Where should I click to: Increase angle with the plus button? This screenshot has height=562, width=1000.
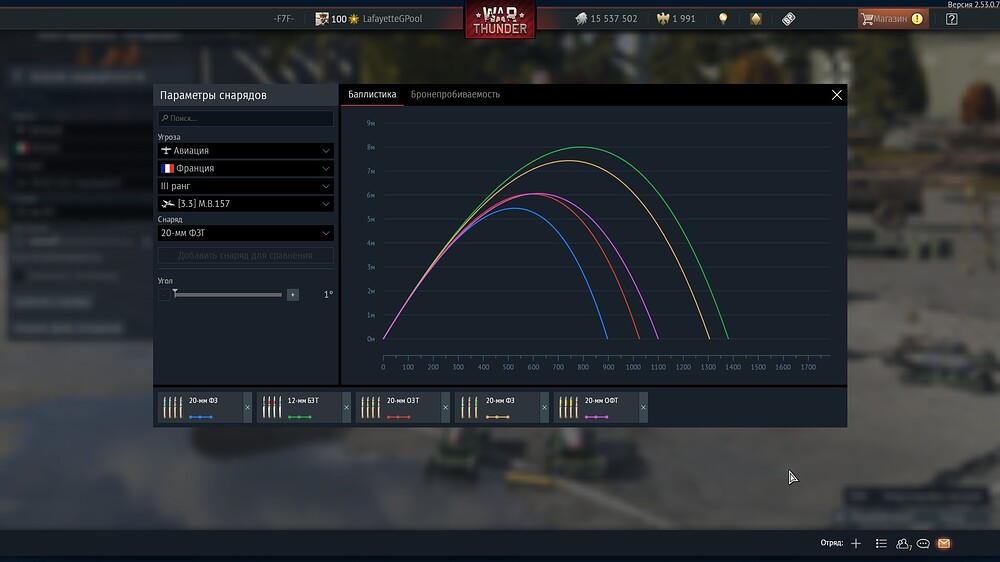pyautogui.click(x=292, y=295)
